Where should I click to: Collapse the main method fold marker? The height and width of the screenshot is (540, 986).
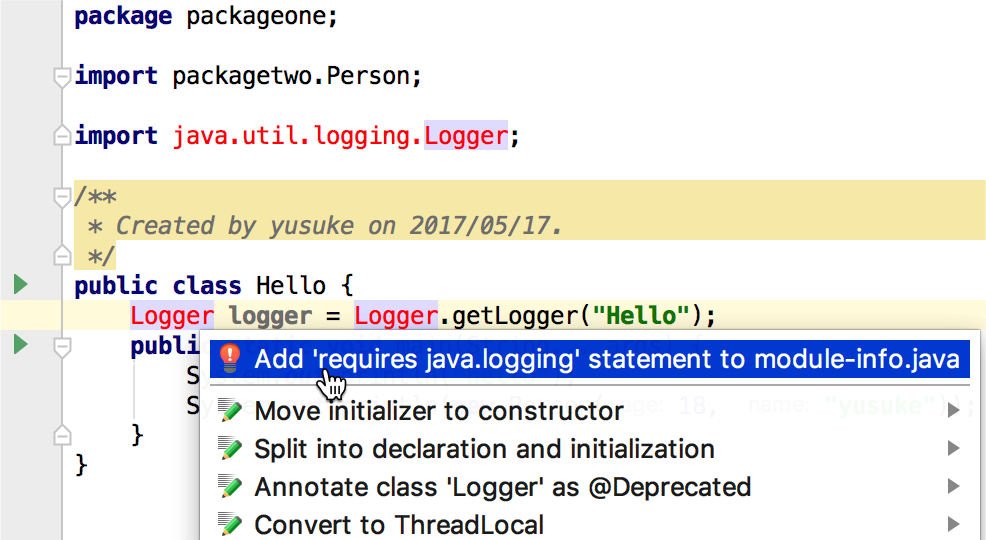[x=62, y=346]
